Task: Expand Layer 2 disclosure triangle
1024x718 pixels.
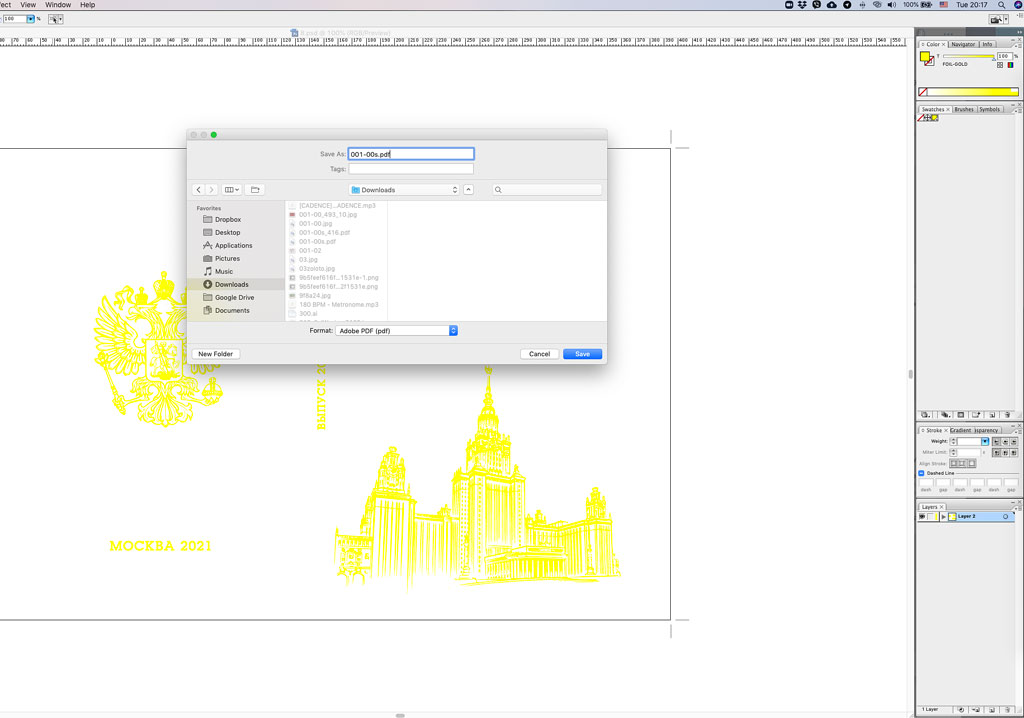Action: pyautogui.click(x=944, y=517)
